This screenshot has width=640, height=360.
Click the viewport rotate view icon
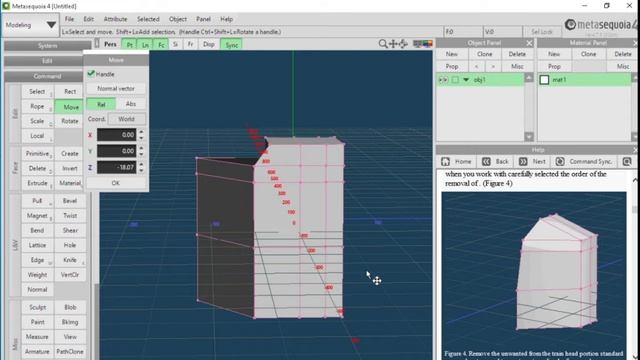(x=403, y=44)
